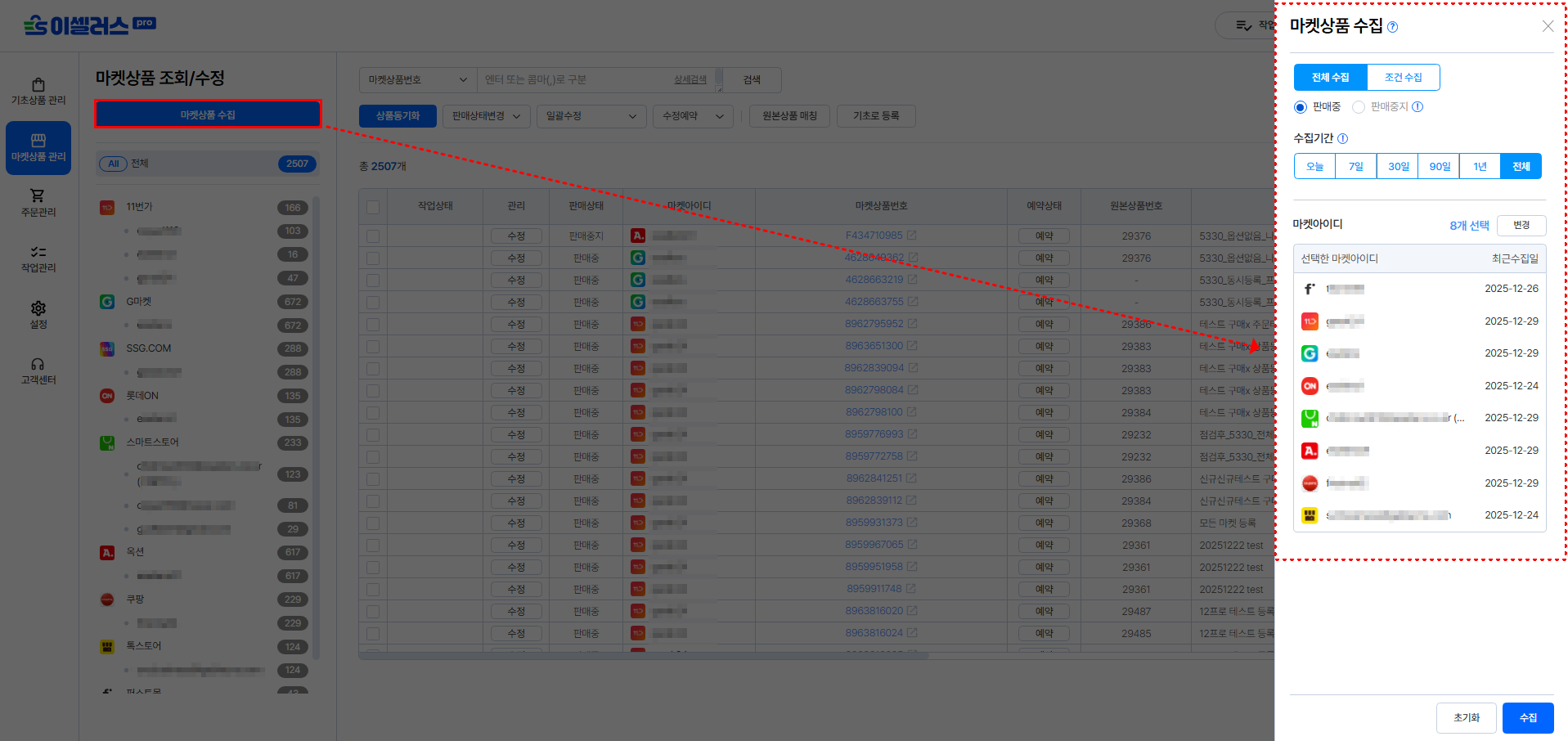Click the 원본상품 매칭 button
This screenshot has height=741, width=1568.
(x=789, y=116)
